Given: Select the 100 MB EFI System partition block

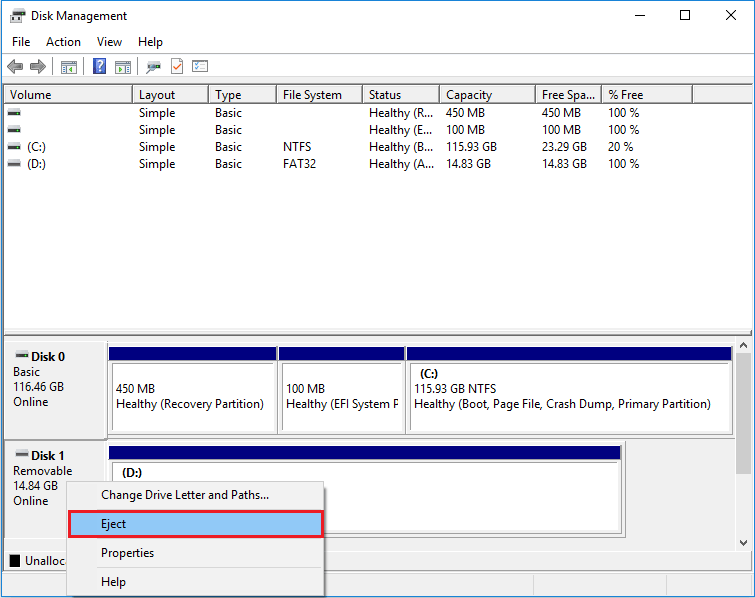Looking at the screenshot, I should [342, 390].
